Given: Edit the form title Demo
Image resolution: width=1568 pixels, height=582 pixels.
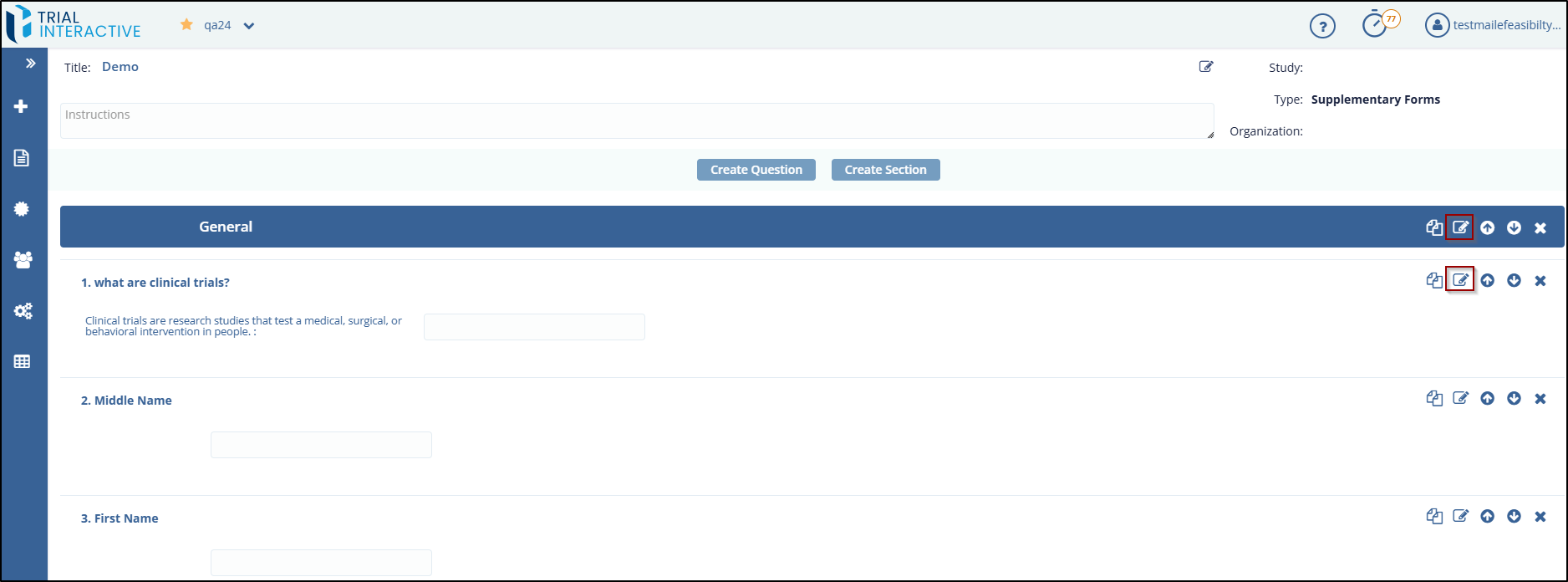Looking at the screenshot, I should point(1206,67).
